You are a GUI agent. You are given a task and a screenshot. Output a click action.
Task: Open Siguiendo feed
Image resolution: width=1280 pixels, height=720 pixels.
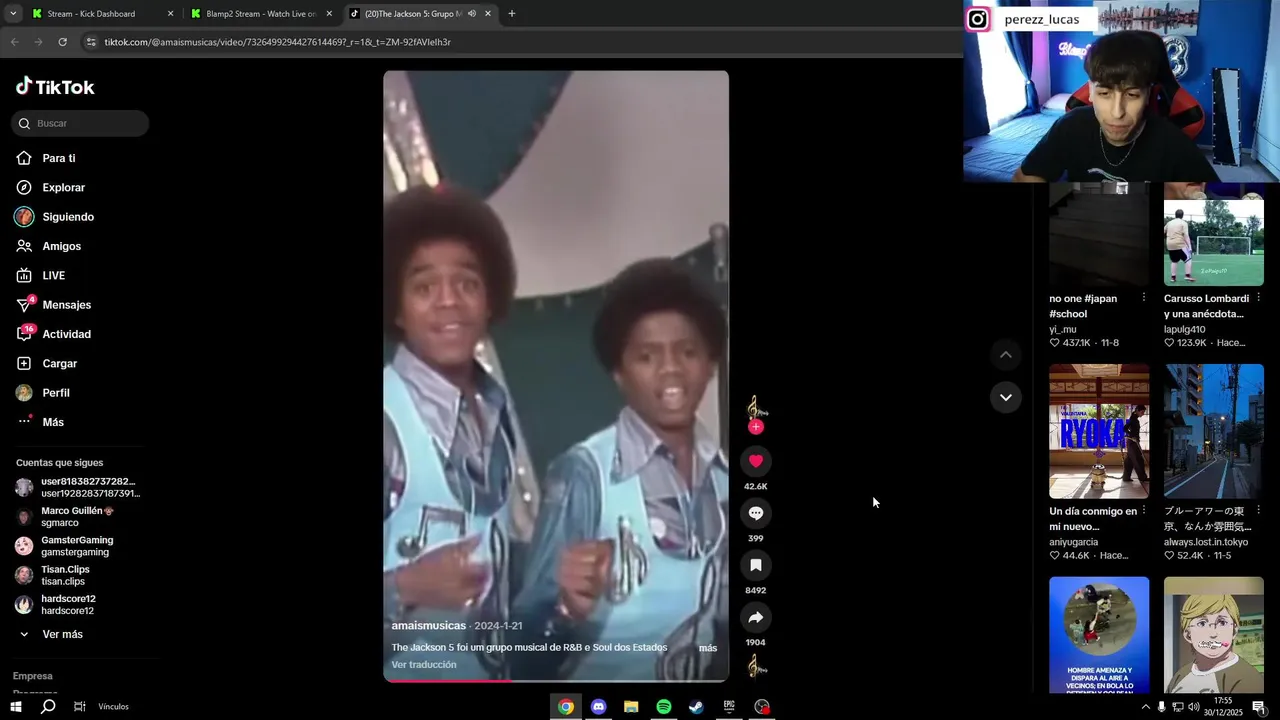(68, 217)
